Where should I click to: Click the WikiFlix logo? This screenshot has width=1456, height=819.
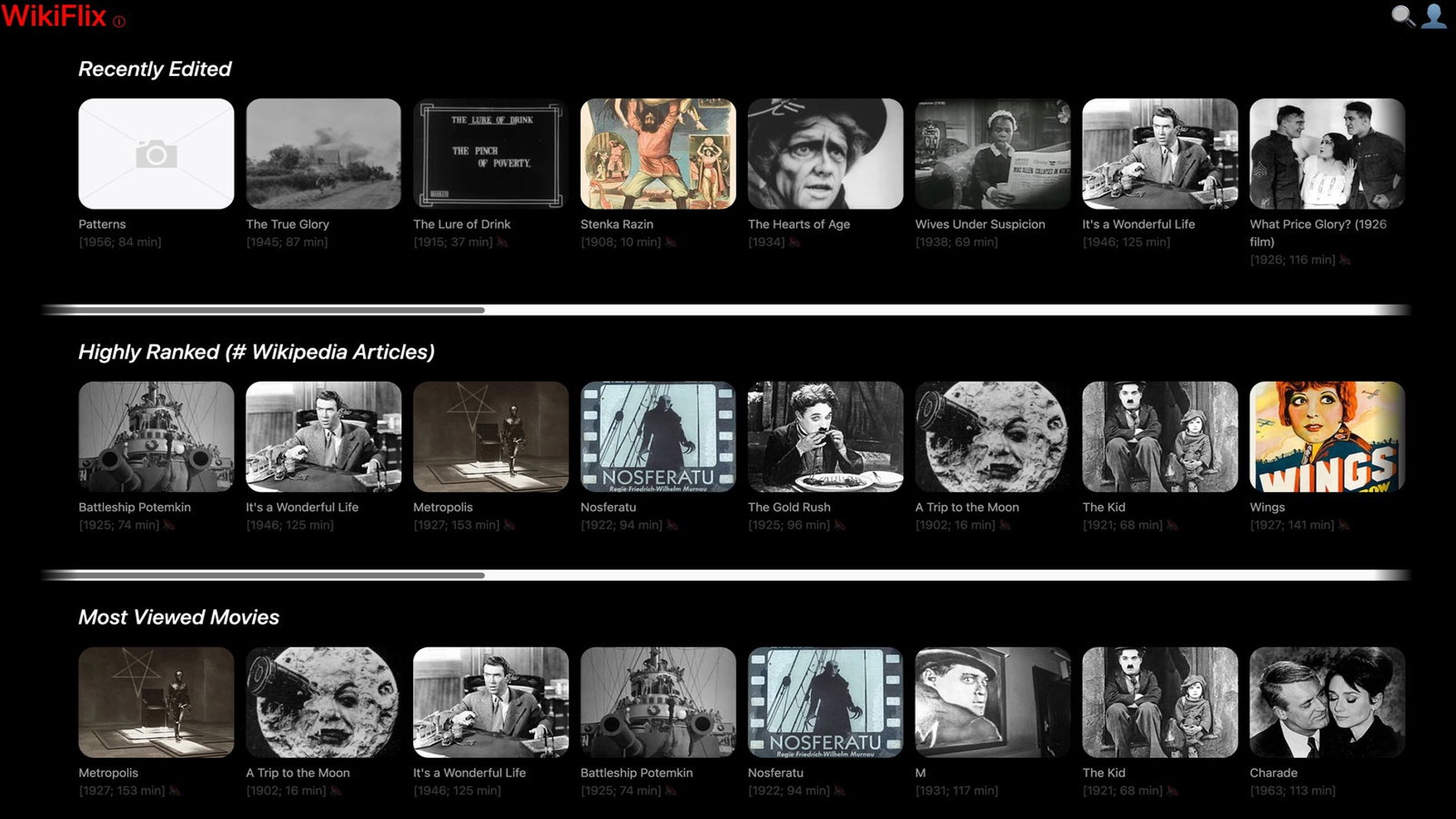coord(54,16)
